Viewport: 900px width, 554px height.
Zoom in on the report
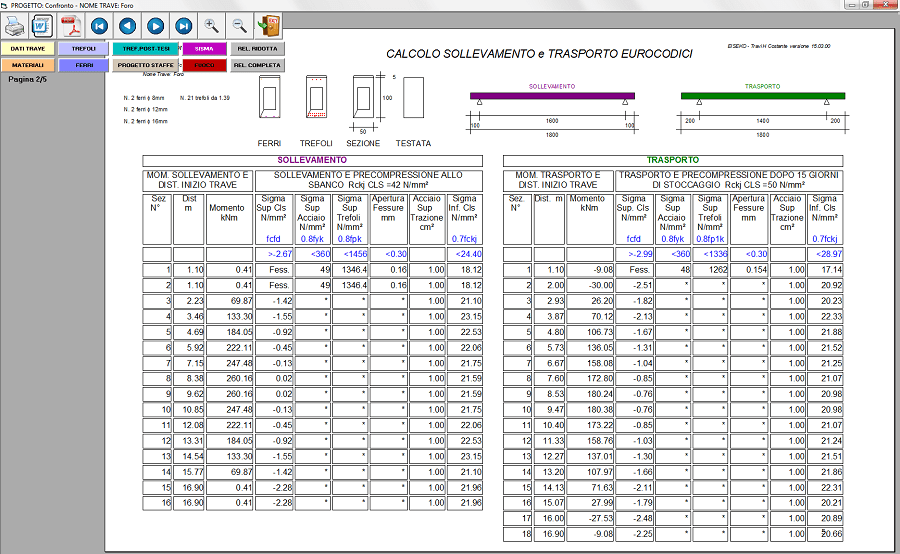tap(211, 26)
